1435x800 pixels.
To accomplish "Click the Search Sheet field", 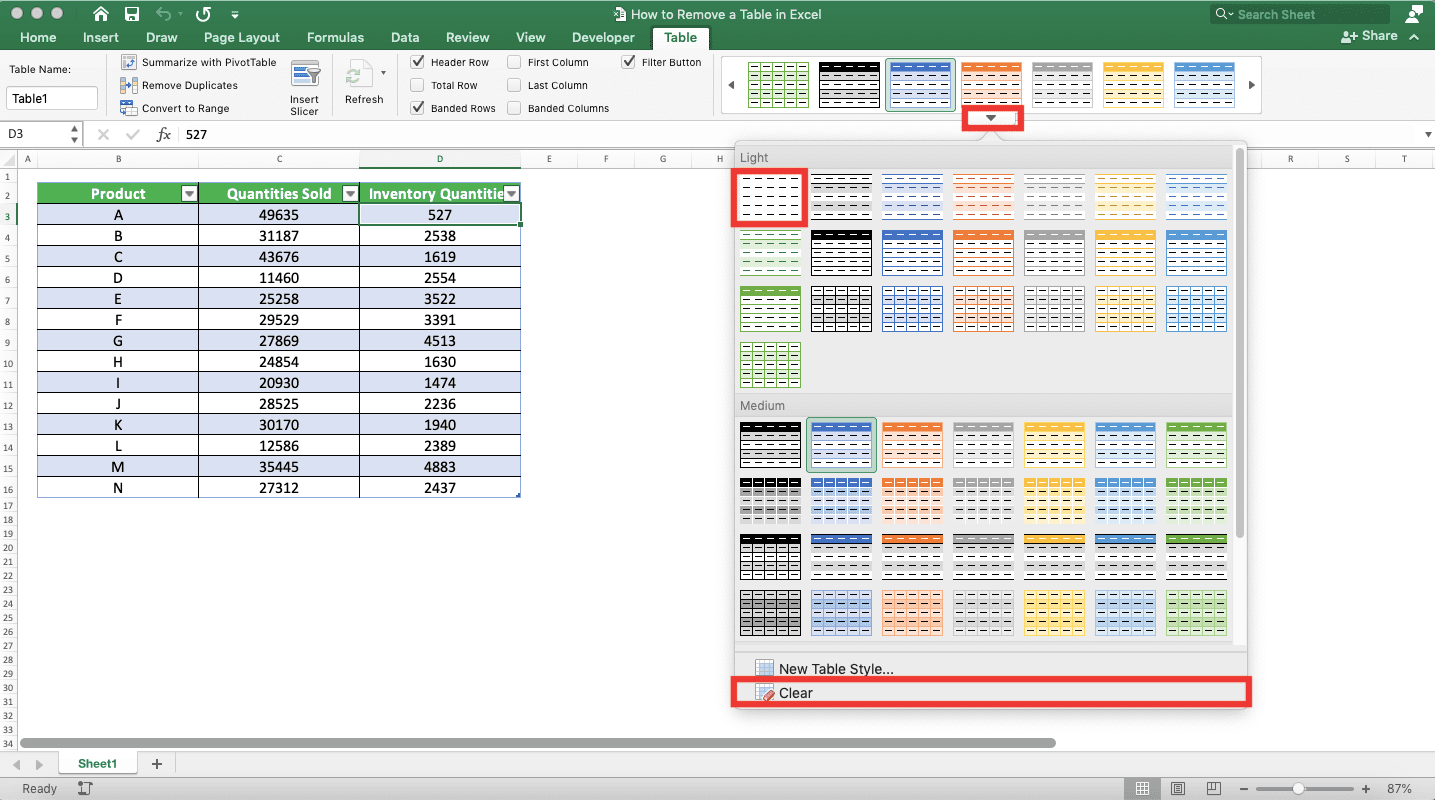I will [1299, 14].
